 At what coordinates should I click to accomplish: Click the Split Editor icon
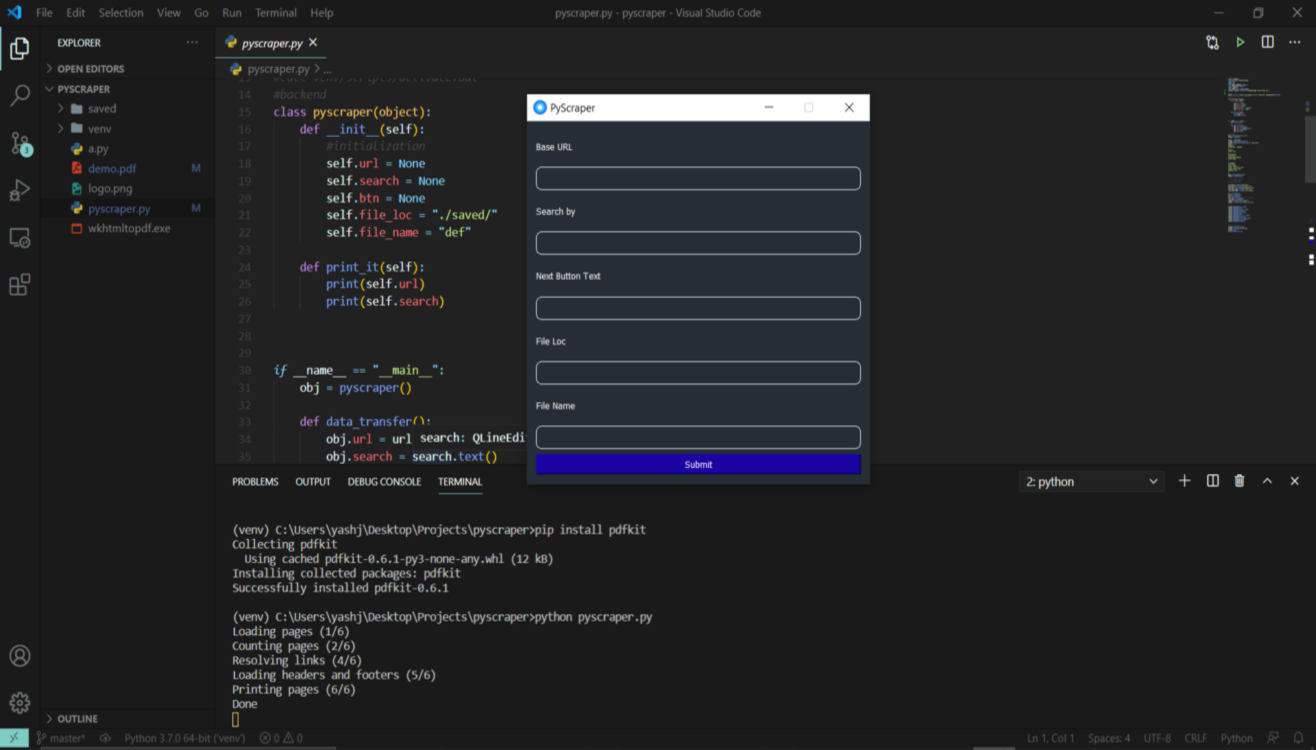(x=1267, y=43)
